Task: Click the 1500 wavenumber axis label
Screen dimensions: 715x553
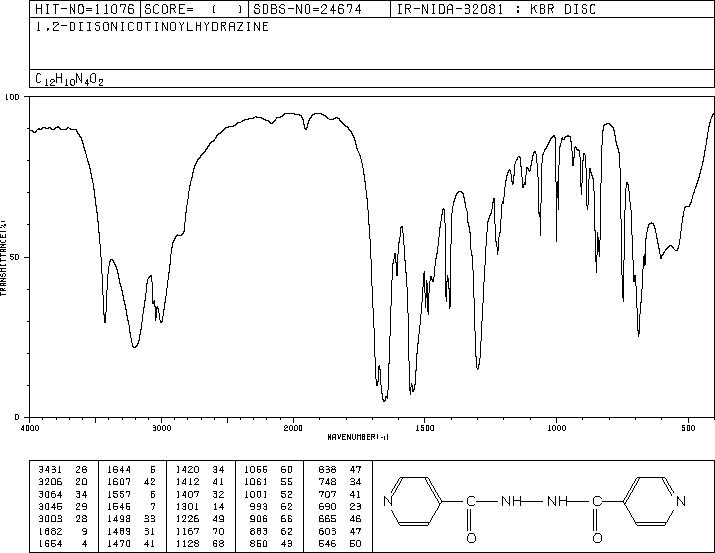Action: (425, 428)
